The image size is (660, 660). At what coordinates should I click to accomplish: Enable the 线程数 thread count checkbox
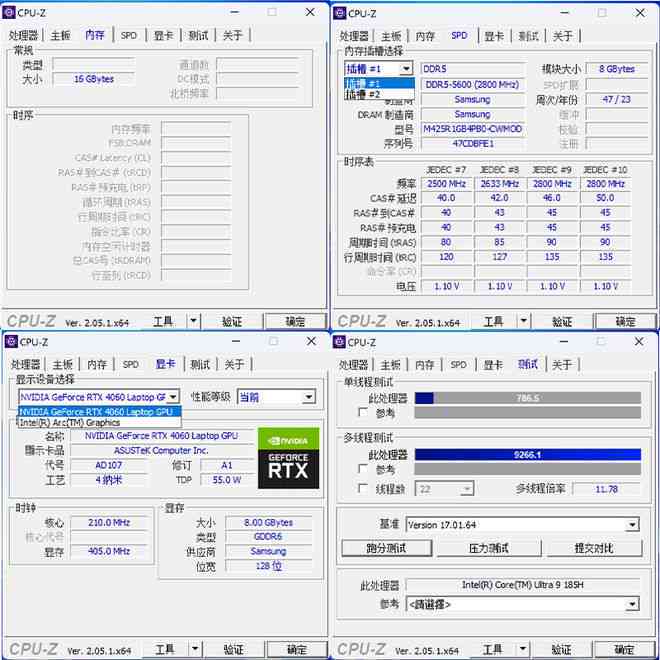(362, 488)
